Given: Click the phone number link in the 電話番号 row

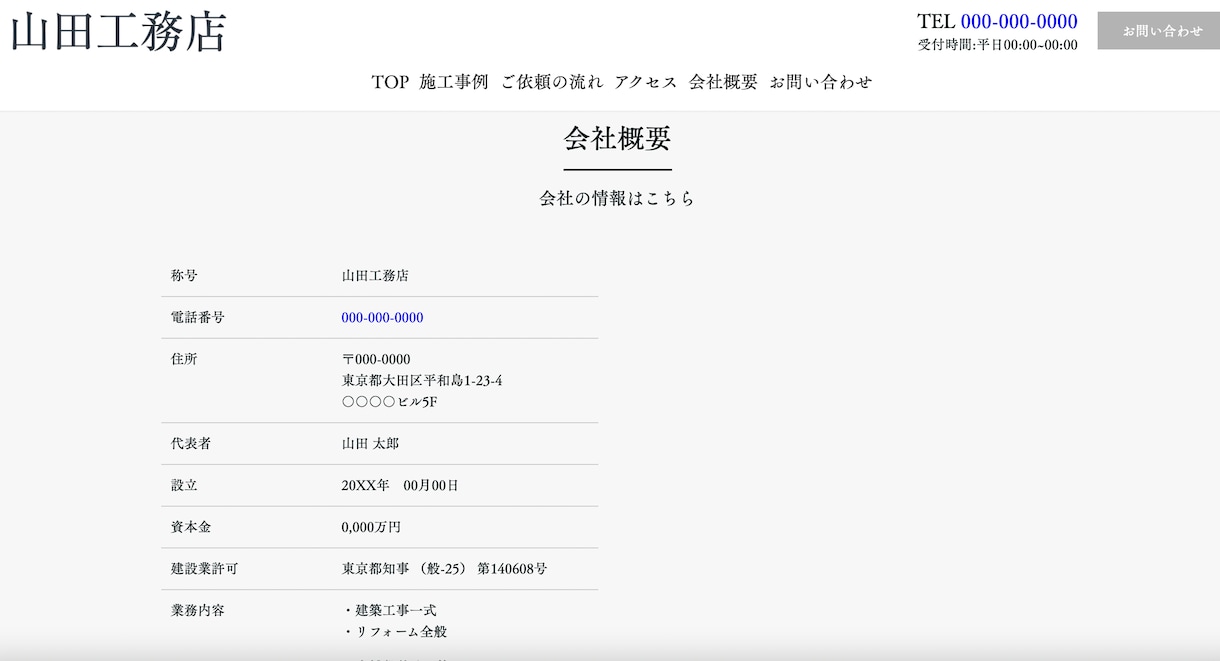Looking at the screenshot, I should pyautogui.click(x=382, y=318).
